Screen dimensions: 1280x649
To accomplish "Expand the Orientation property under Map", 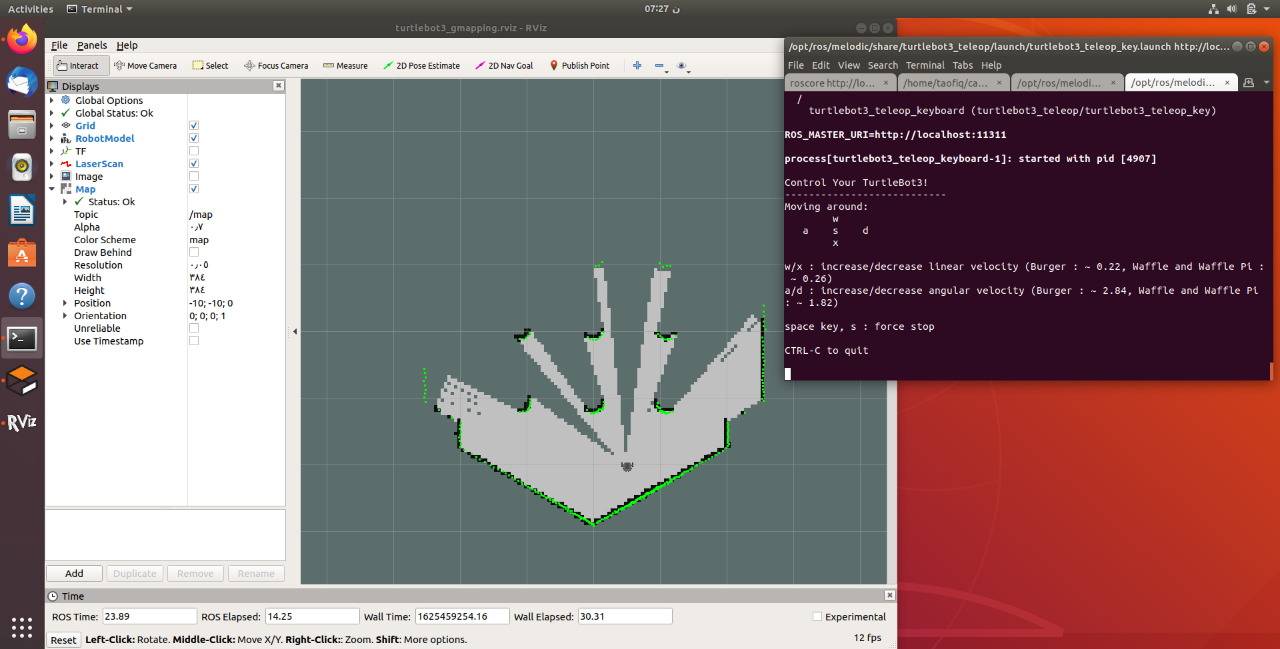I will (65, 316).
